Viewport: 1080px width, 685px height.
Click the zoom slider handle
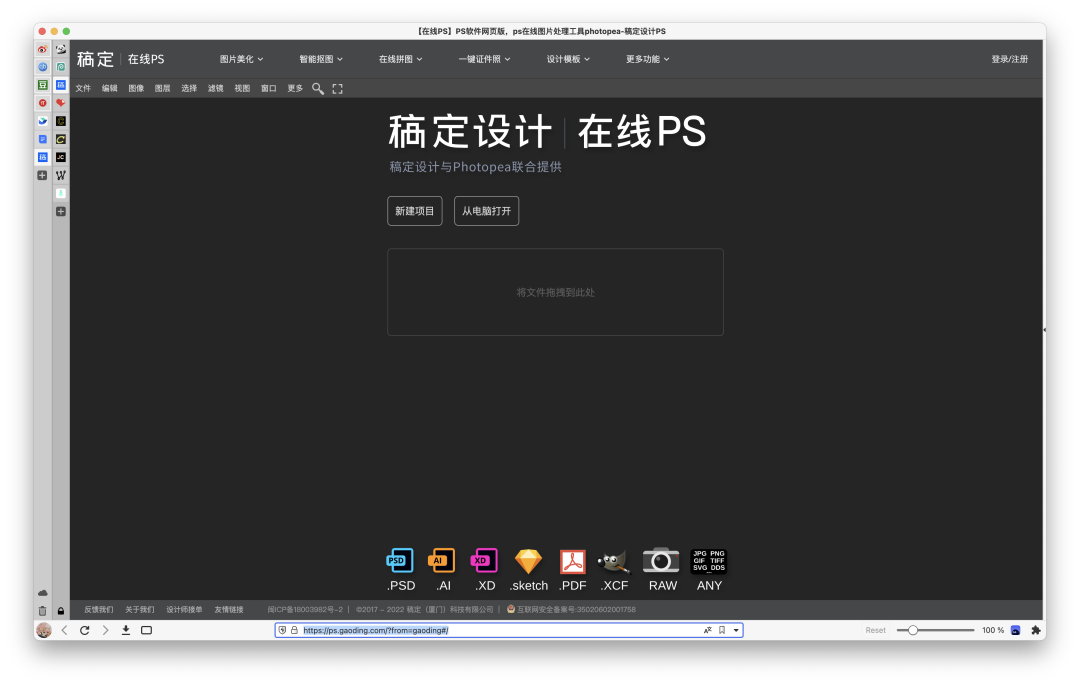click(x=913, y=630)
